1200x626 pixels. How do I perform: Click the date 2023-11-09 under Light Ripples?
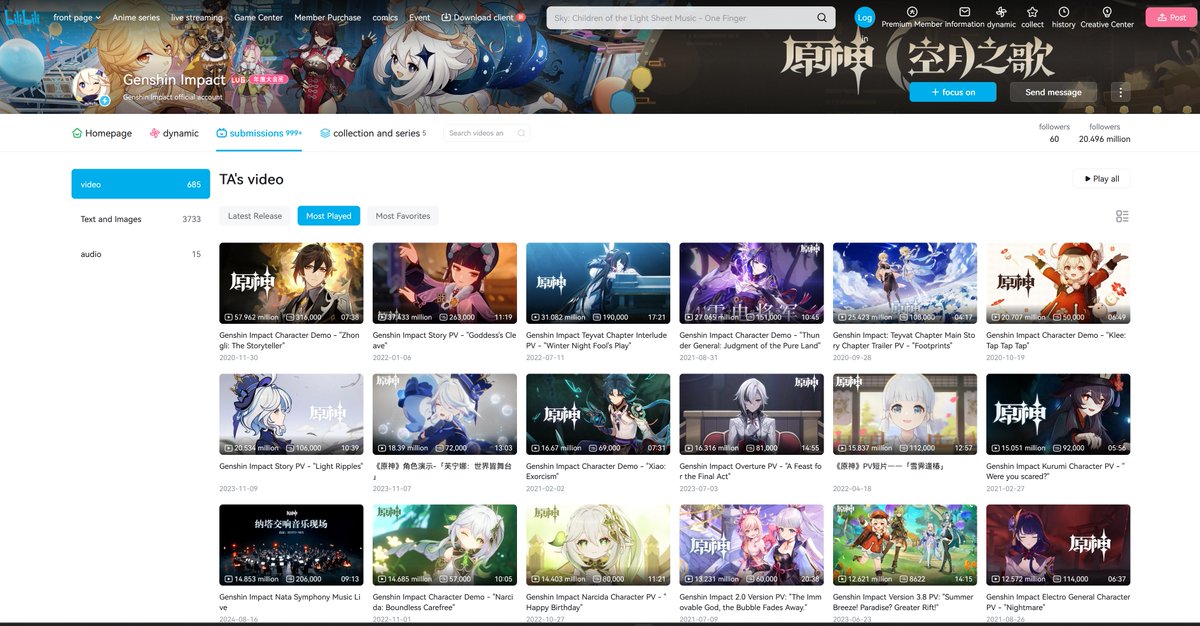(237, 488)
